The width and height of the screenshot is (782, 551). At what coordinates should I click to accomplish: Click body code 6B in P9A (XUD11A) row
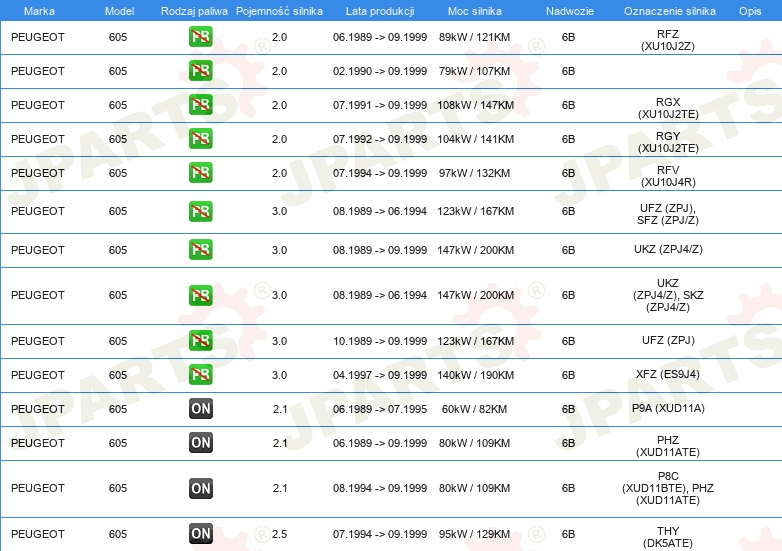point(568,409)
